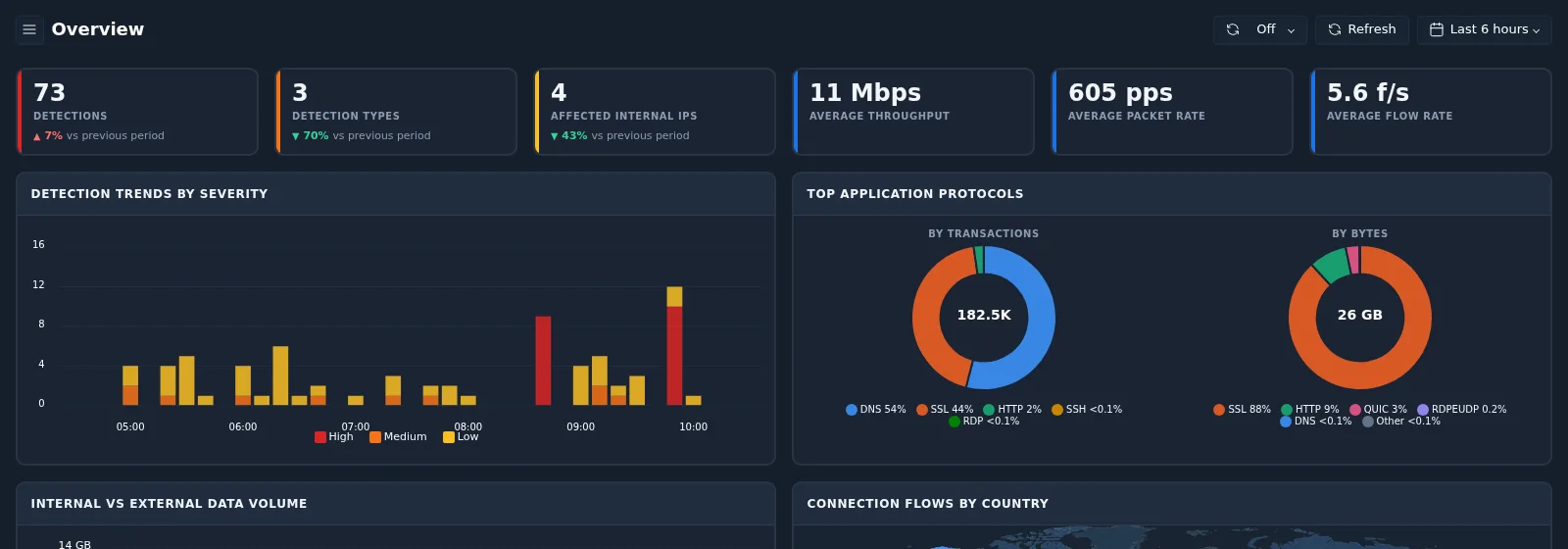Open the 73 Detections card
Image resolution: width=1568 pixels, height=549 pixels.
coord(137,112)
